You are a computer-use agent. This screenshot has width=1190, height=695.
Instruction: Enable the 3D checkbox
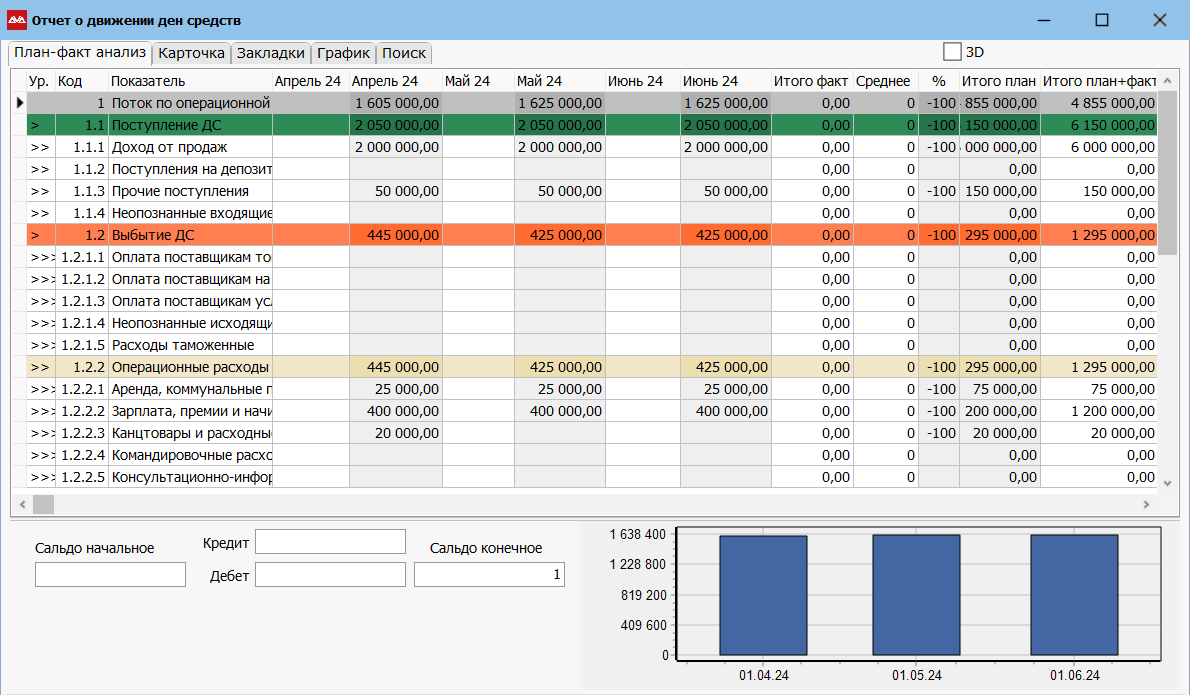[x=952, y=52]
